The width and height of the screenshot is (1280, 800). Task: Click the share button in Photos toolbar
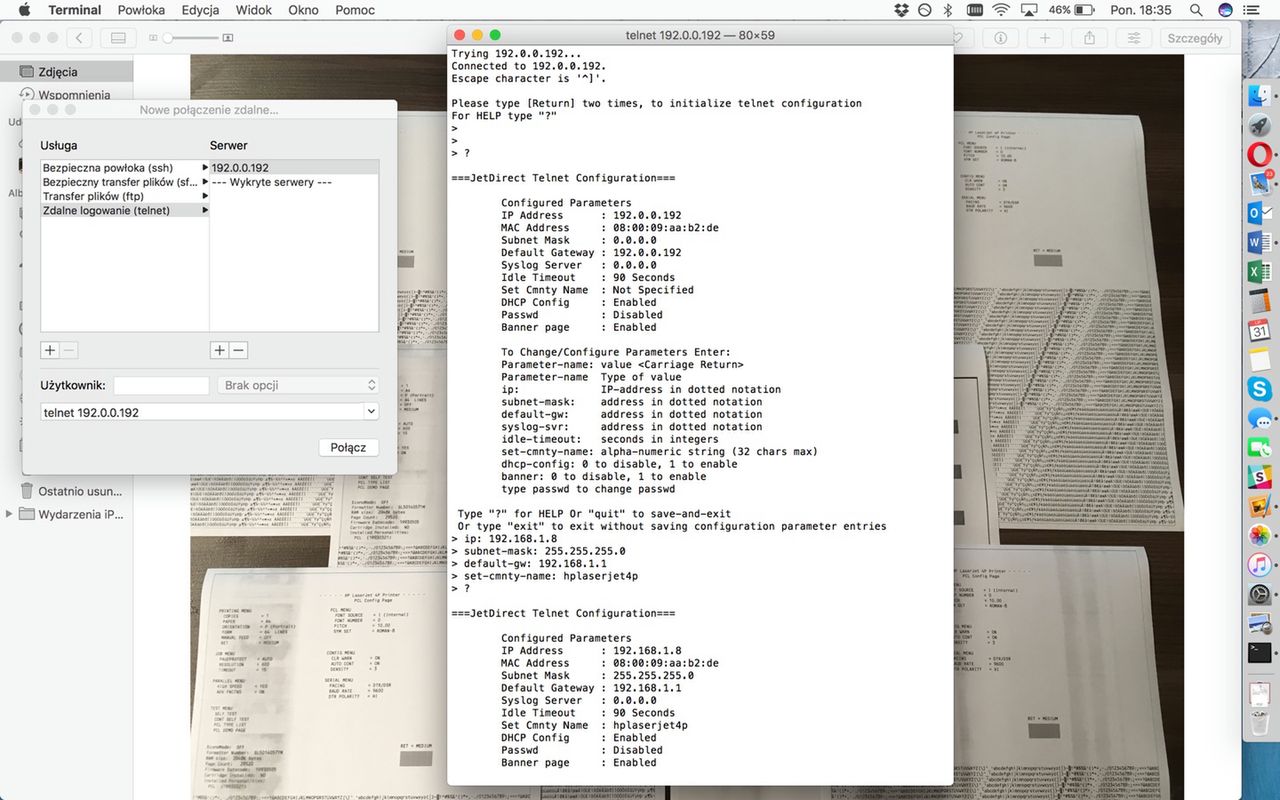tap(1090, 37)
